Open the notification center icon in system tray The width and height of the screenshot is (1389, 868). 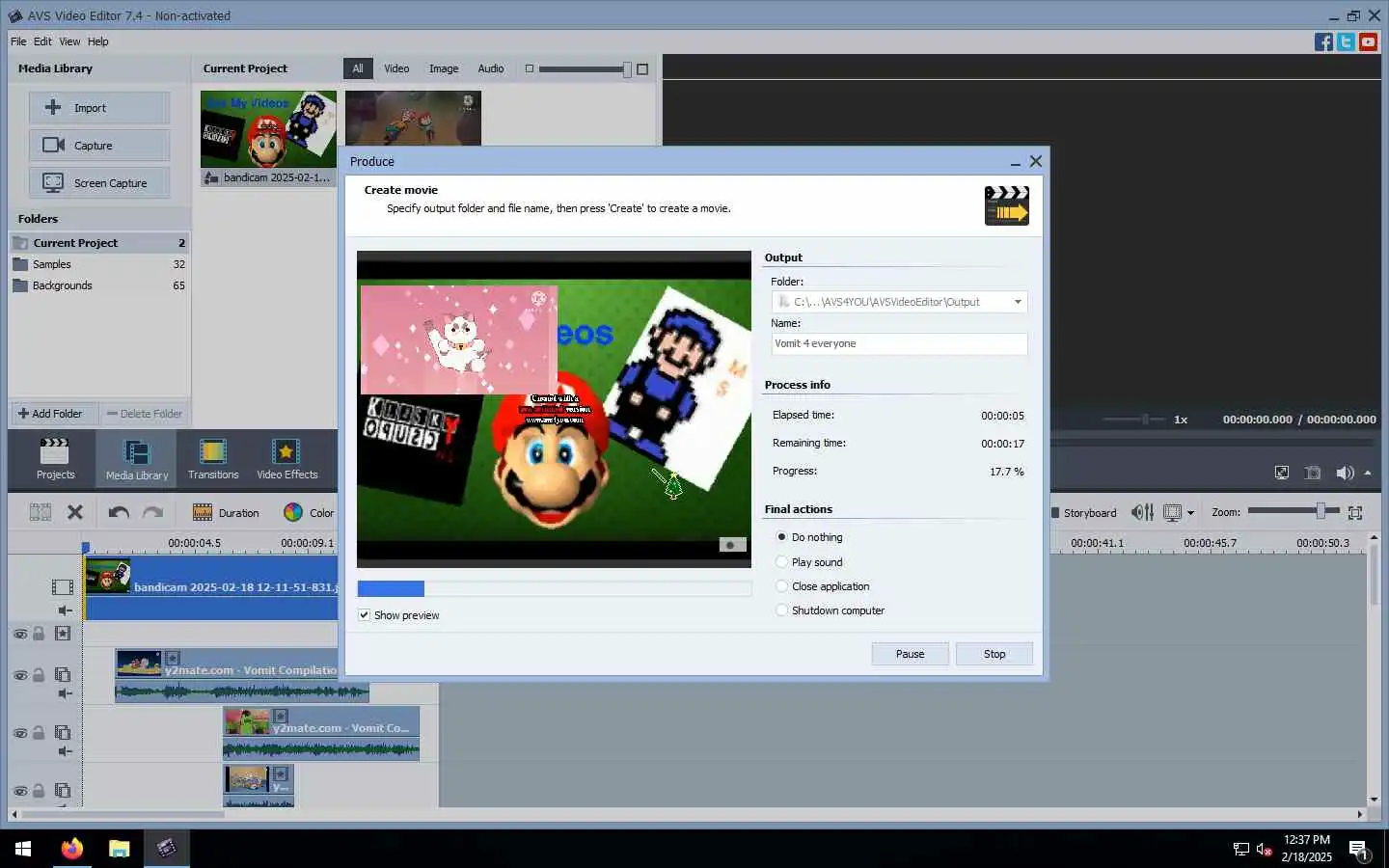coord(1358,850)
